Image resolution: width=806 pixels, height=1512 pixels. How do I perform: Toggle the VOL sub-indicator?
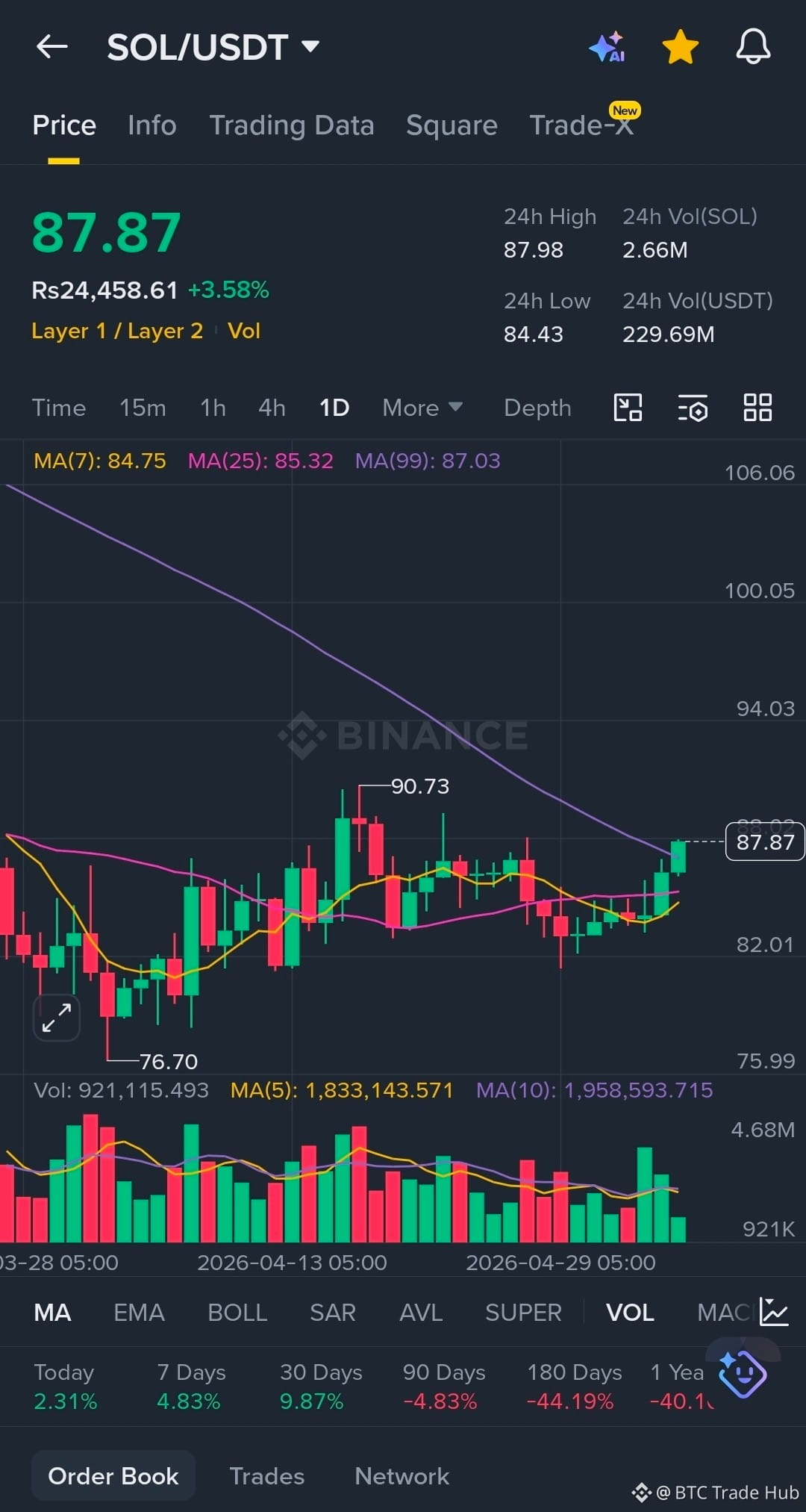(x=630, y=1313)
